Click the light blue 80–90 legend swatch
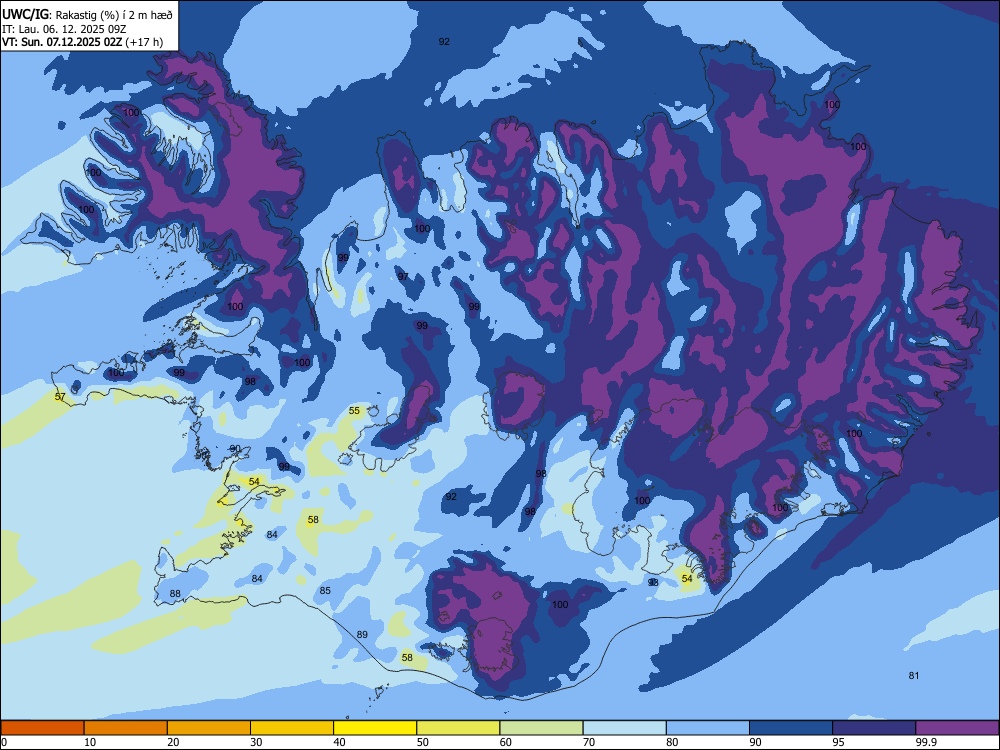Screen dimensions: 1000x750 (x=708, y=728)
